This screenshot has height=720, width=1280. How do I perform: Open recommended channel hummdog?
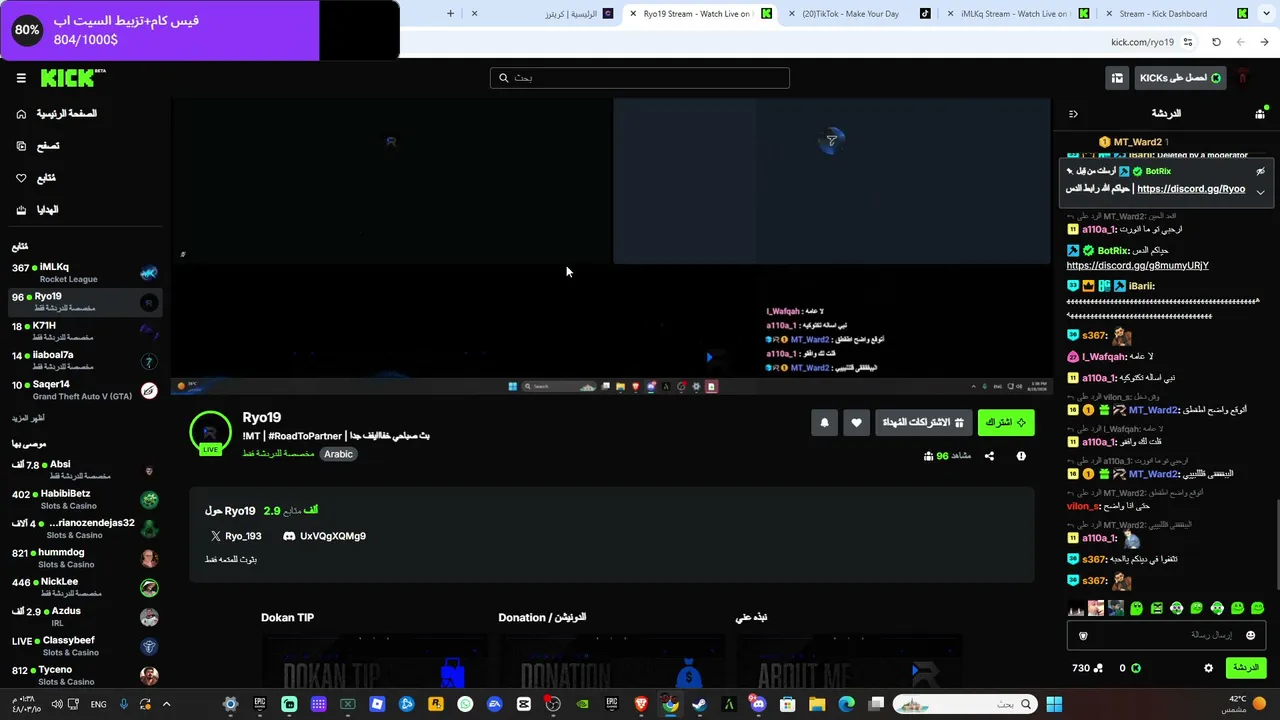85,558
